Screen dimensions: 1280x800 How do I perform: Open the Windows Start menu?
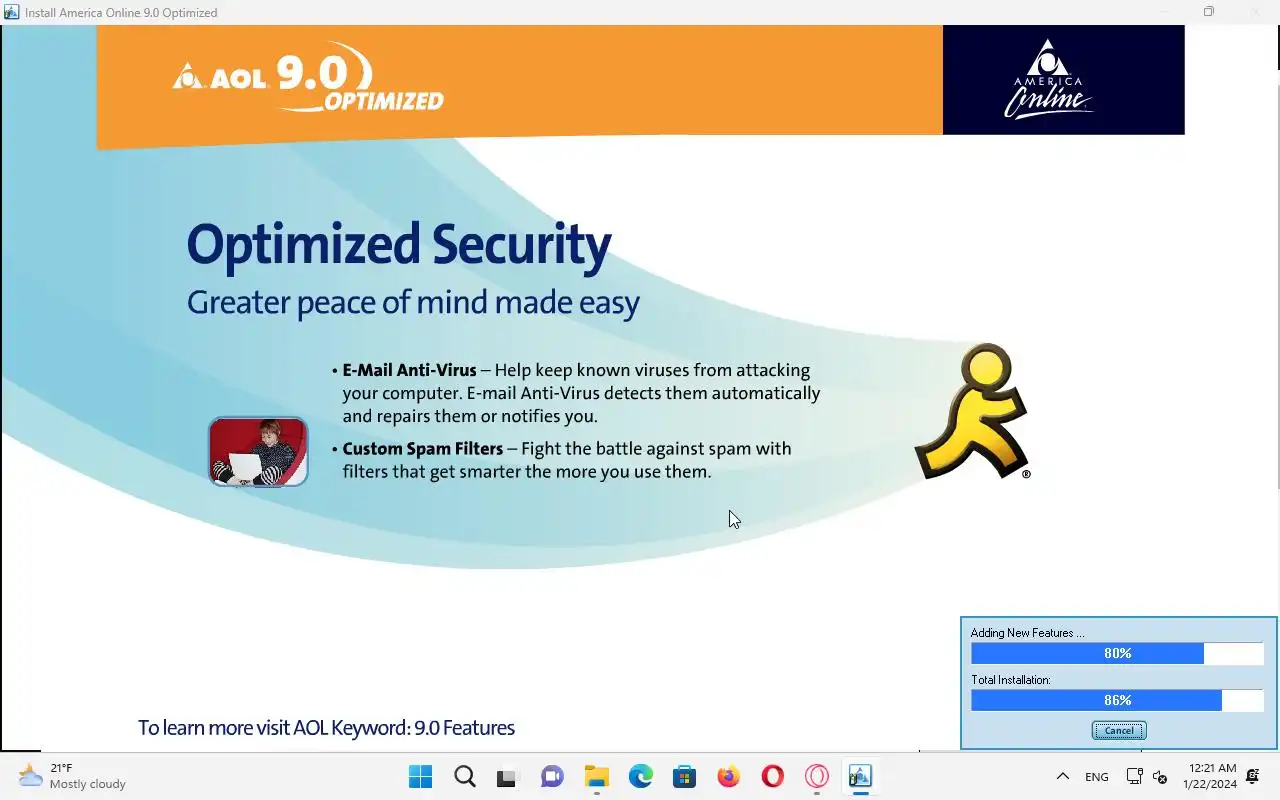421,776
